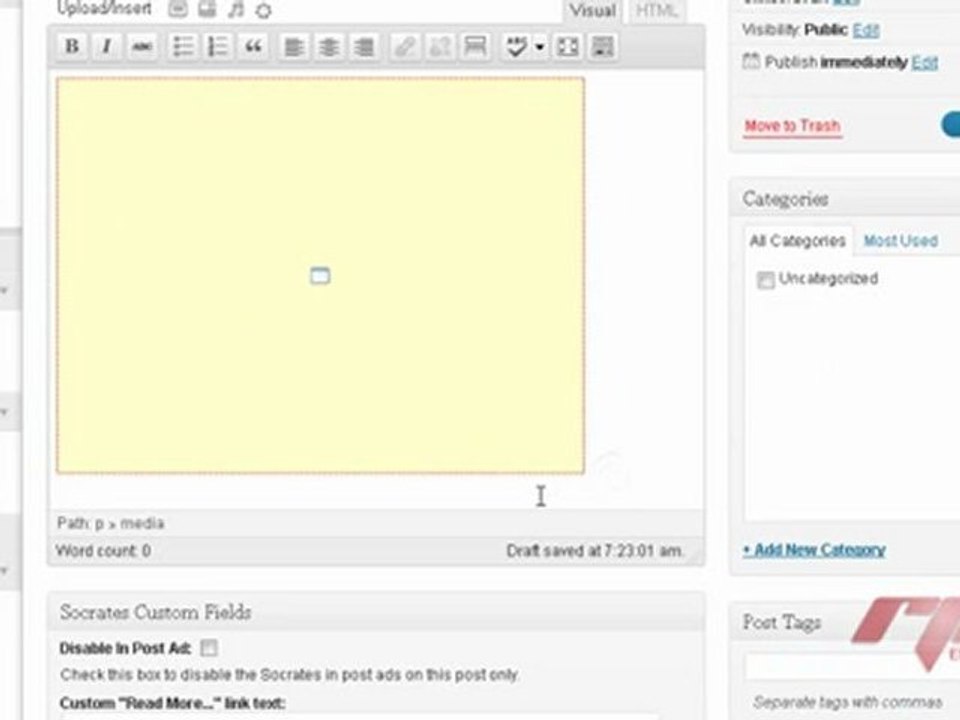
Task: Align text right
Action: coord(364,47)
